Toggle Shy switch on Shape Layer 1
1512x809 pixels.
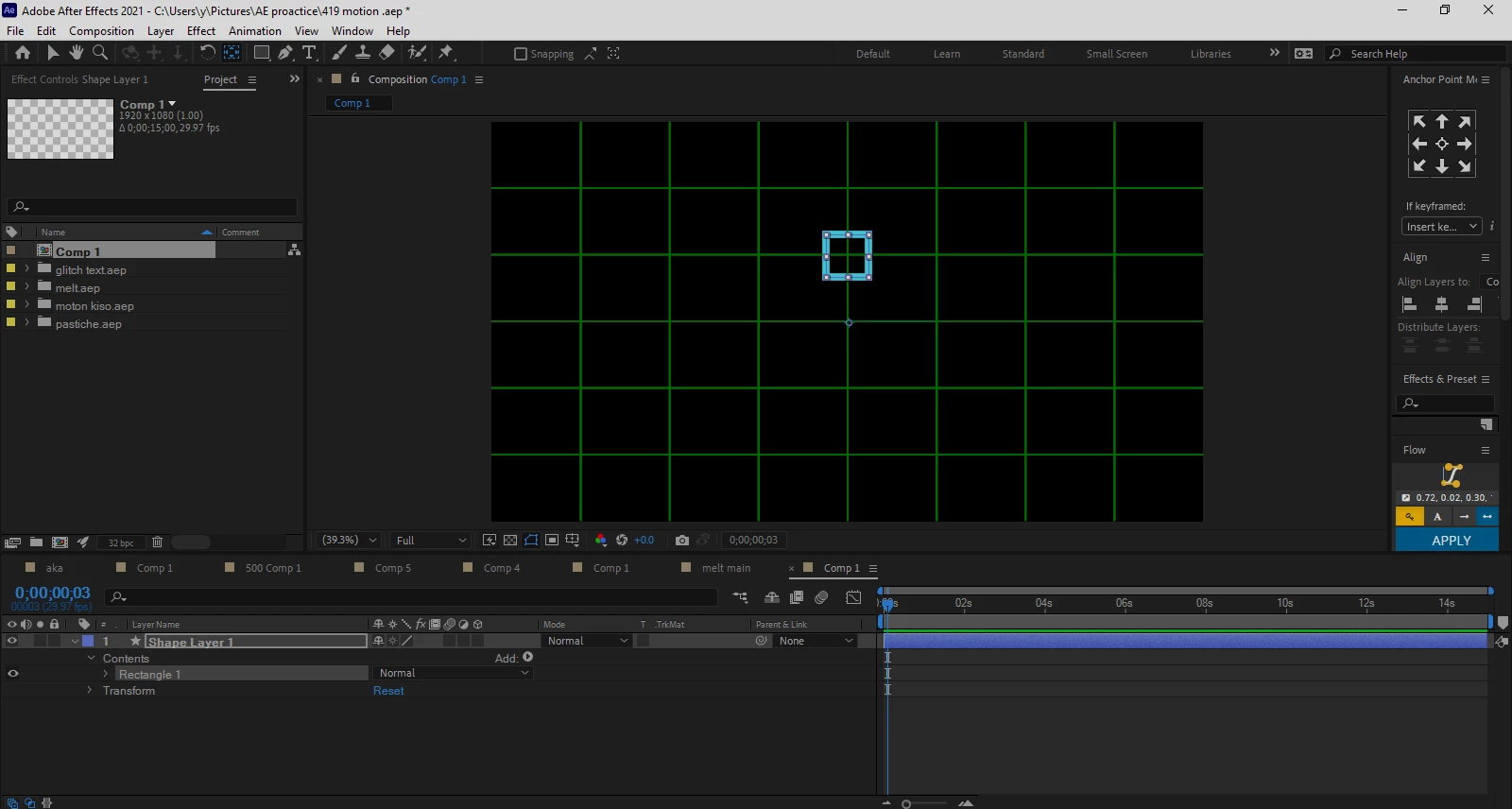[379, 641]
